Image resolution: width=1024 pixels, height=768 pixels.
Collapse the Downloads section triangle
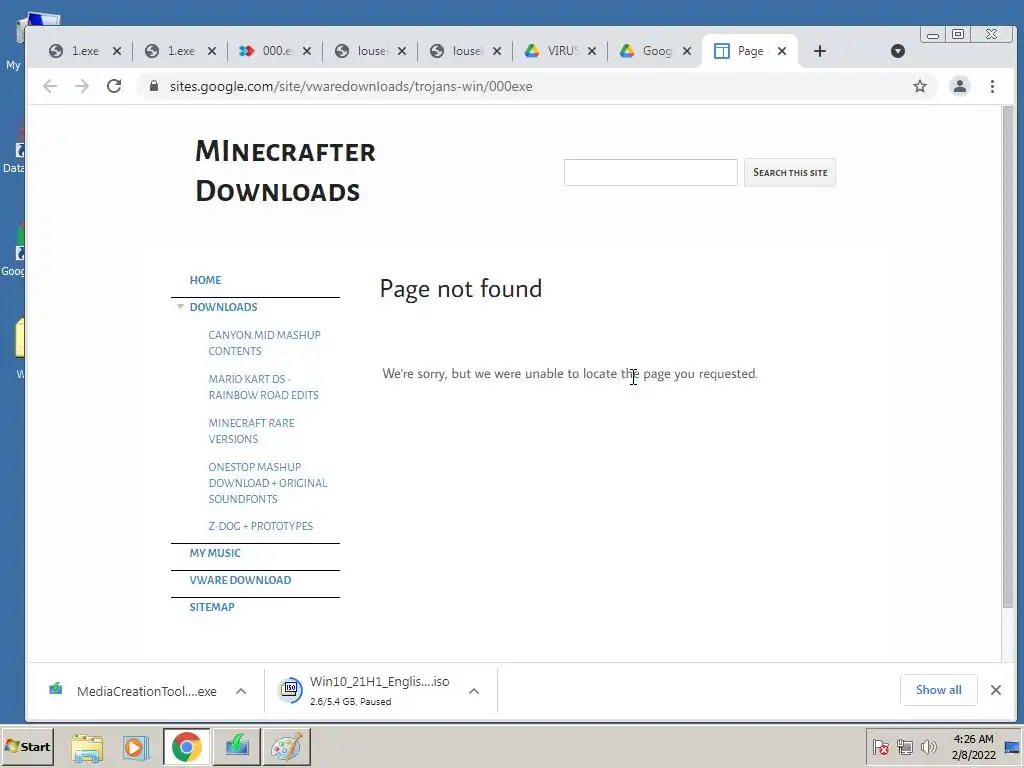[x=180, y=306]
